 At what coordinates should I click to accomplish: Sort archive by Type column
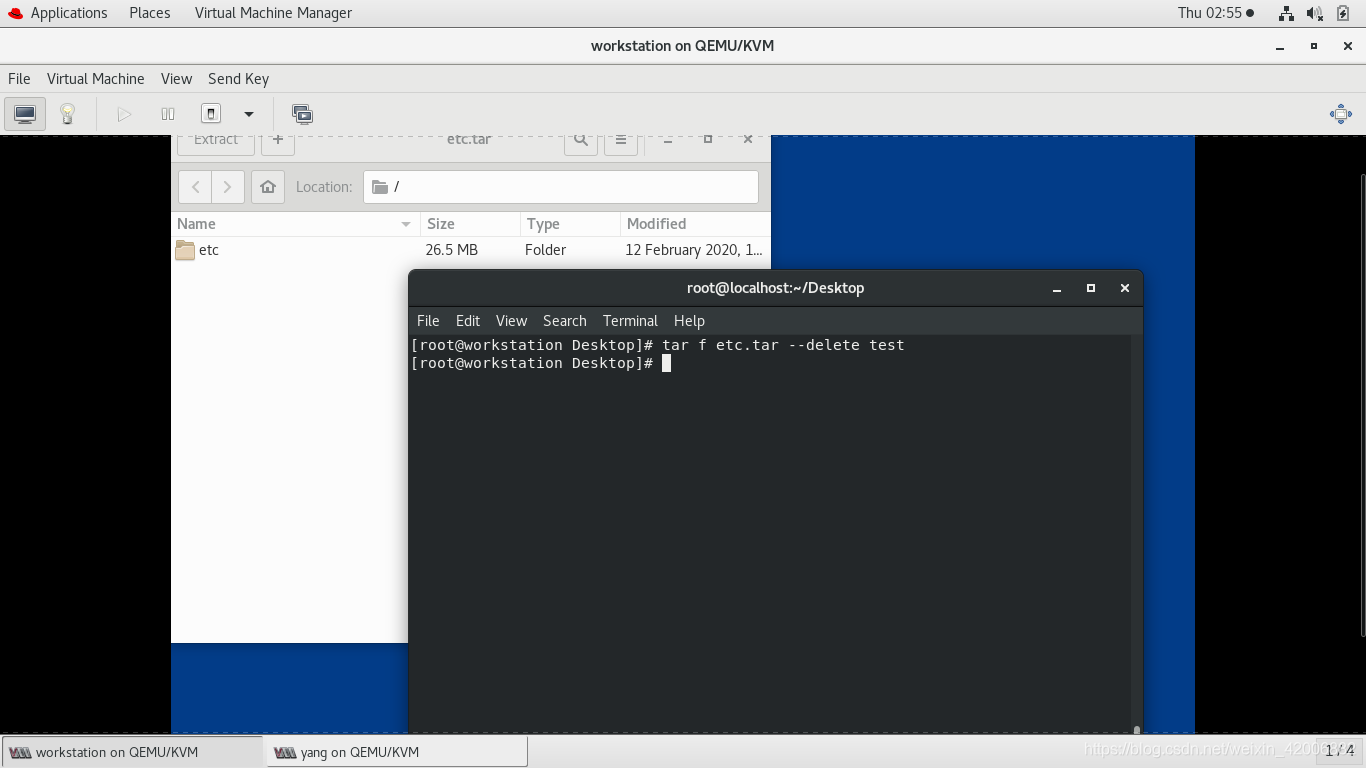(x=570, y=224)
